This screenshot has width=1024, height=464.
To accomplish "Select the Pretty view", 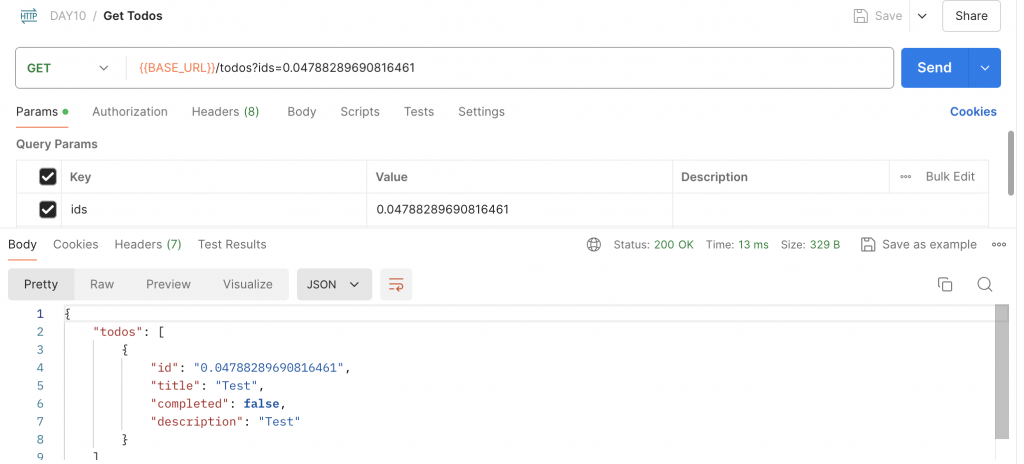I will point(41,284).
